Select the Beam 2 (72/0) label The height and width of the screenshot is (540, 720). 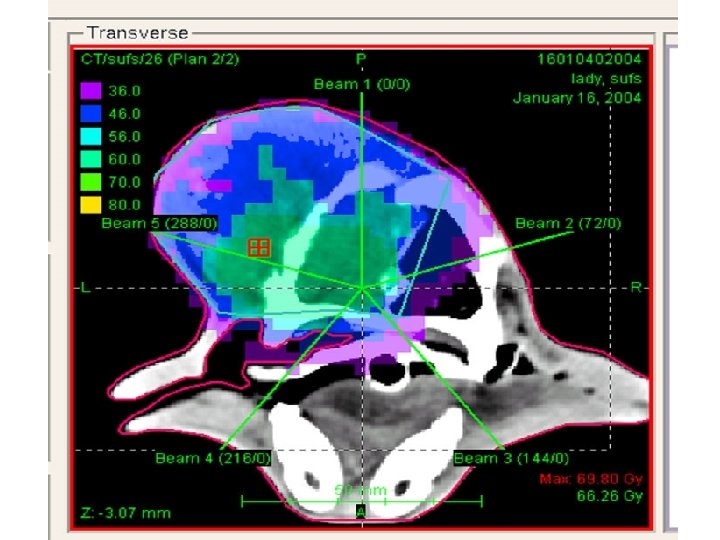568,224
